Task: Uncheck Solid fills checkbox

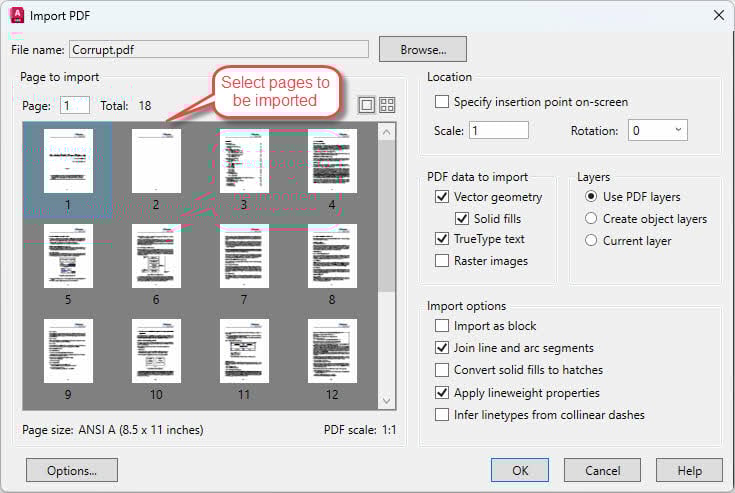Action: click(x=462, y=218)
